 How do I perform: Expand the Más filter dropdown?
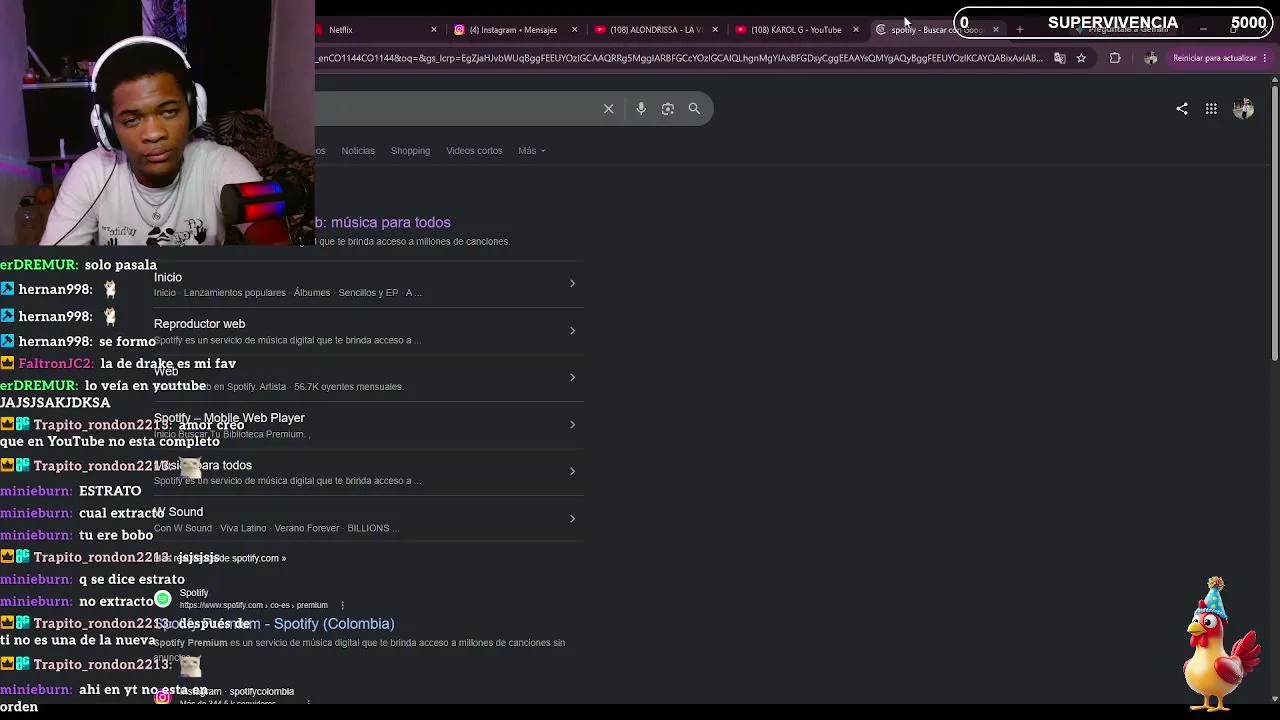coord(531,151)
